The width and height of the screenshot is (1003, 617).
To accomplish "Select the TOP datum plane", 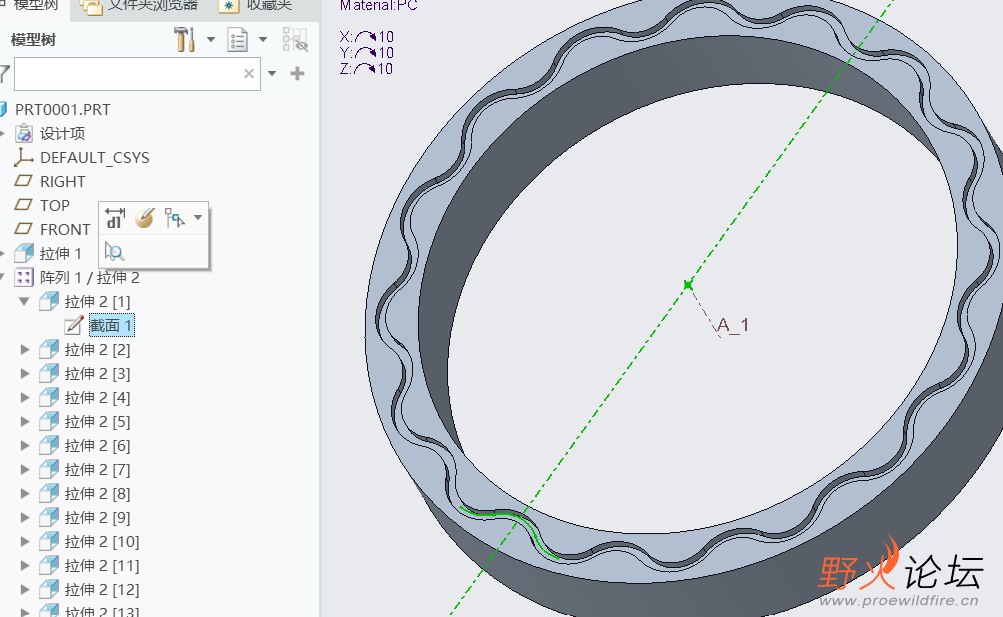I will [x=54, y=205].
